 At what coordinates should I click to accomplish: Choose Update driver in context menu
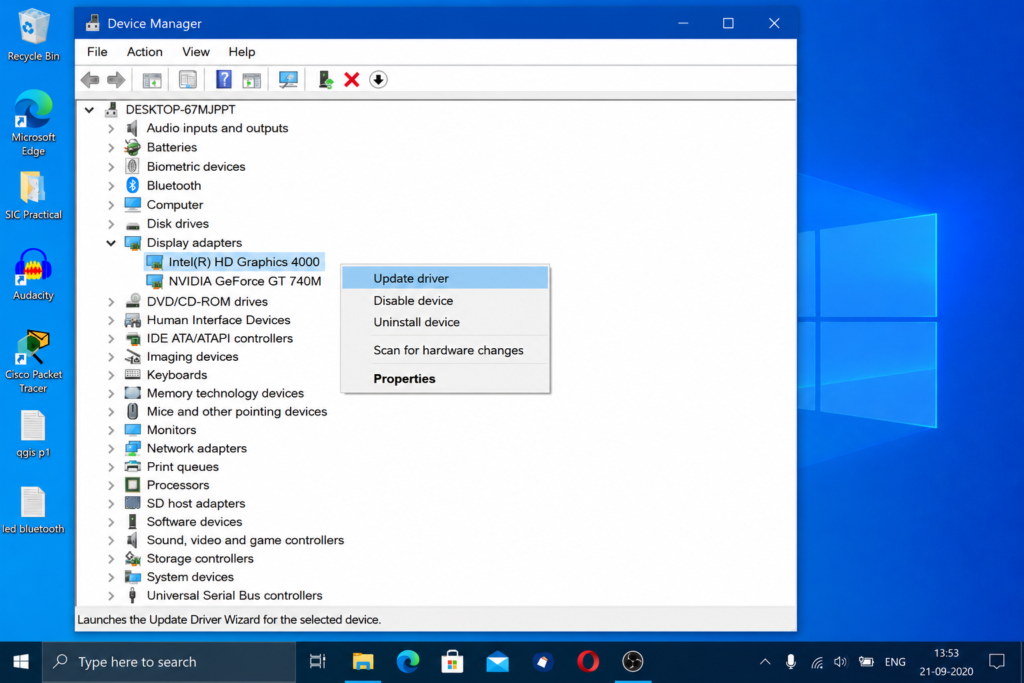click(x=445, y=278)
